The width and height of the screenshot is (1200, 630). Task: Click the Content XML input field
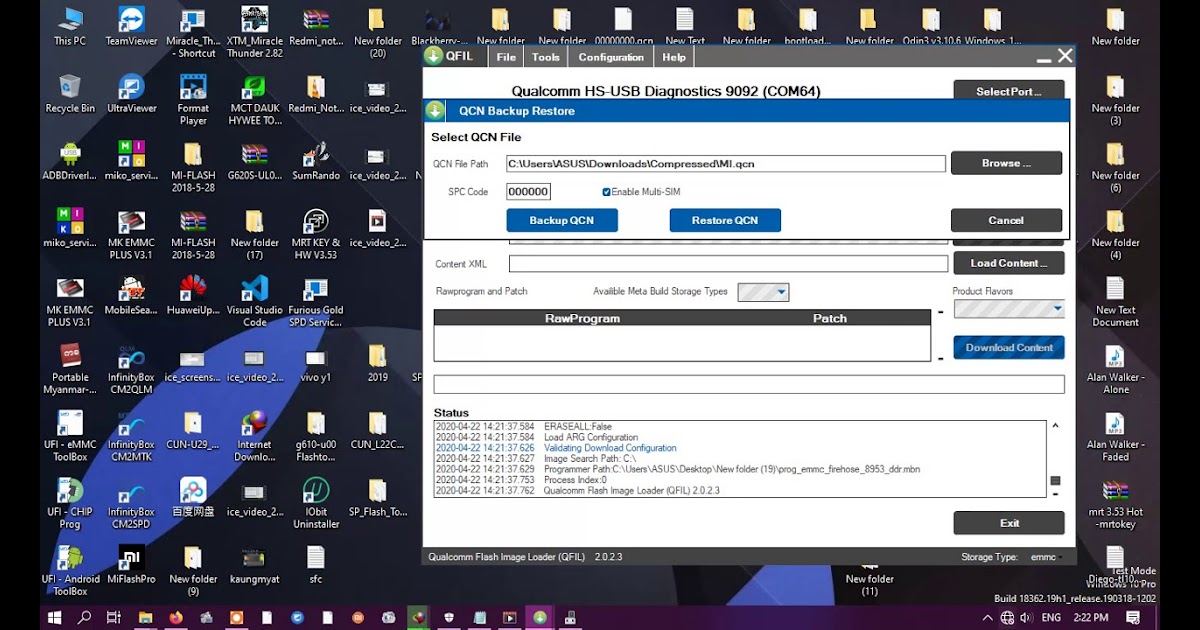tap(728, 264)
